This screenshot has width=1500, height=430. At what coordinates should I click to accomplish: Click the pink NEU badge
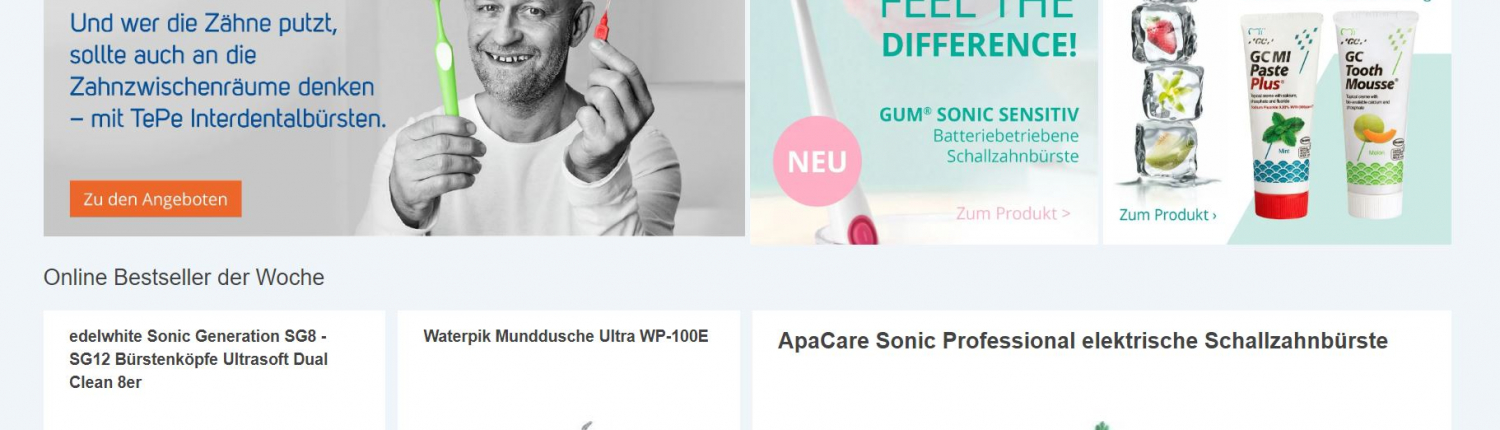pyautogui.click(x=817, y=161)
